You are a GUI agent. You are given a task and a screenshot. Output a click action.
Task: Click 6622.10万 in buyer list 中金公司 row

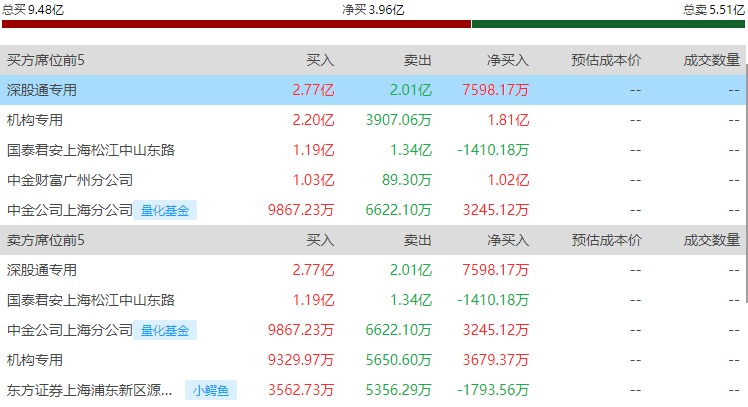(x=398, y=210)
